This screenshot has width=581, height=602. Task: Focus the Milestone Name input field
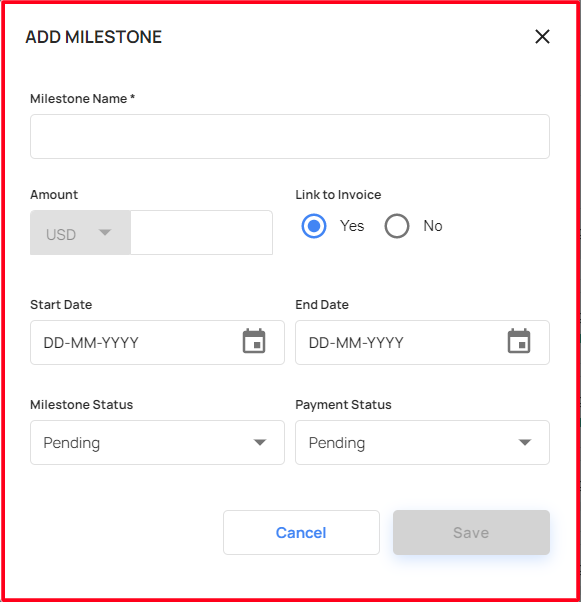(290, 136)
